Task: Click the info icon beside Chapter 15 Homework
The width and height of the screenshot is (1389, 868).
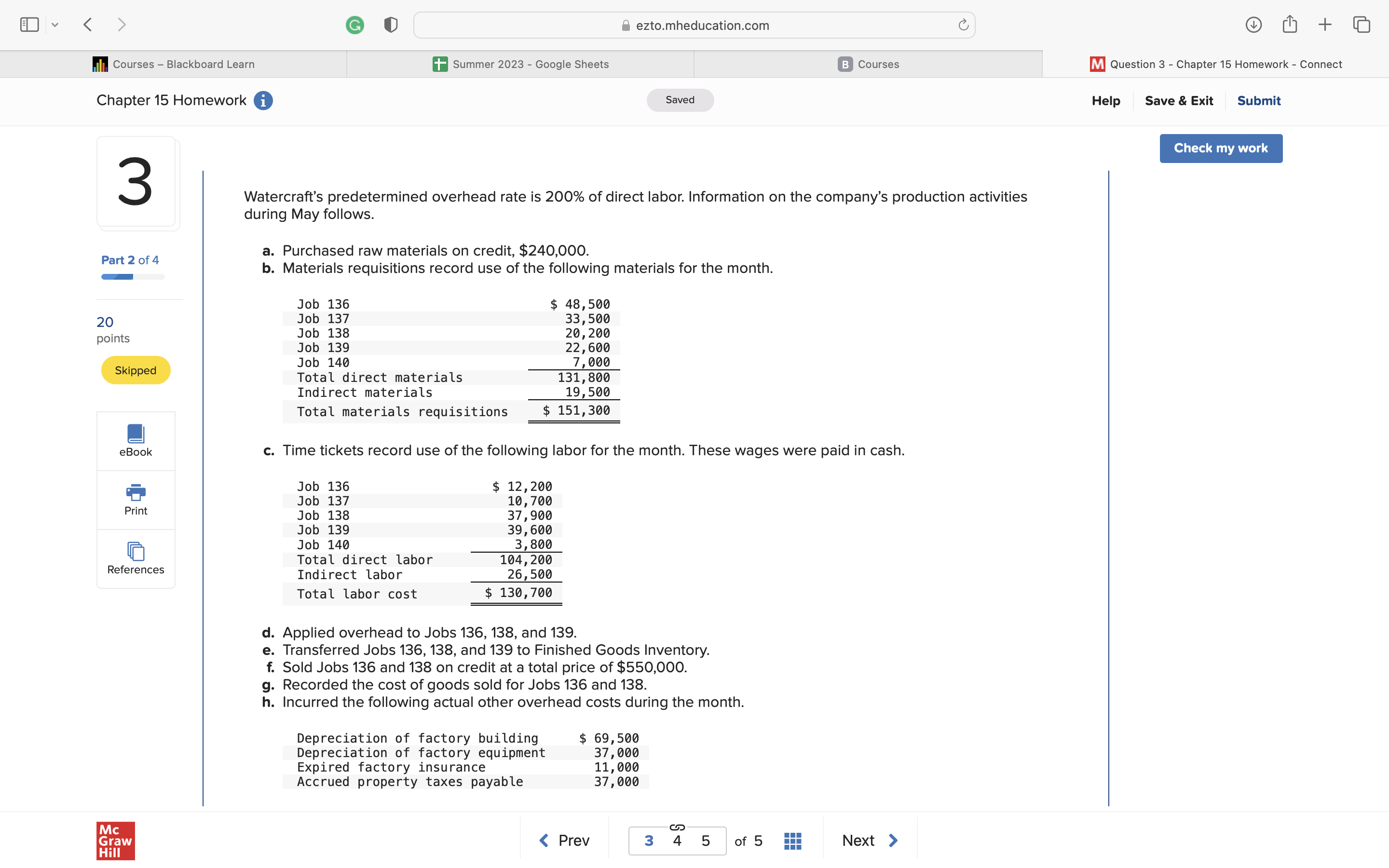Action: click(263, 100)
